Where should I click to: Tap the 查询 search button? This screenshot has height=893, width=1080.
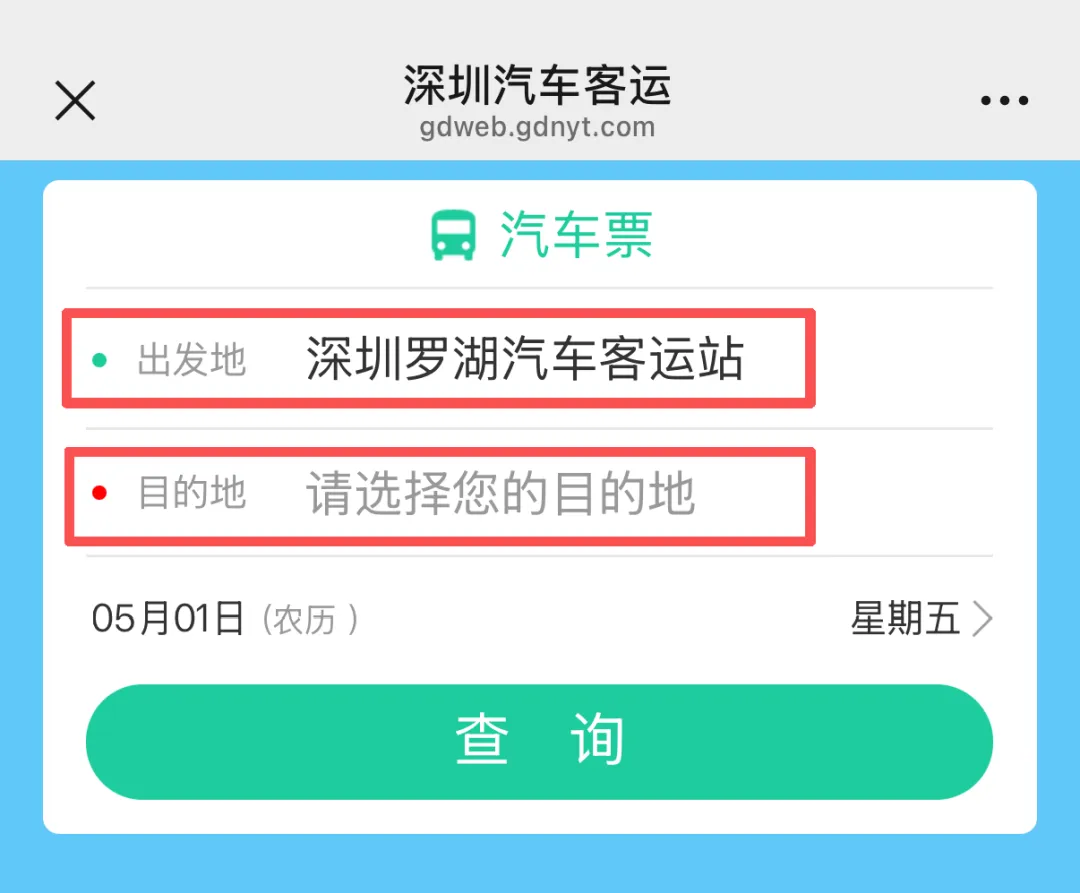[539, 742]
